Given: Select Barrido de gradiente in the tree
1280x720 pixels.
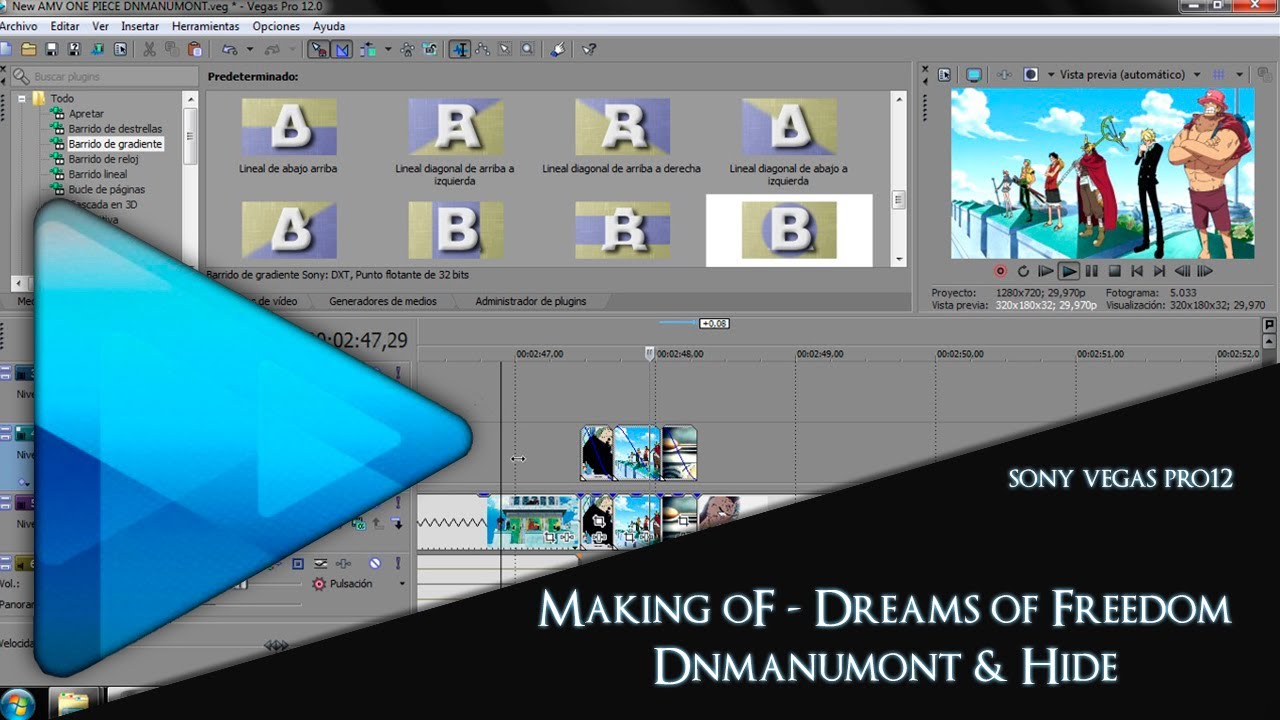Looking at the screenshot, I should coord(115,144).
